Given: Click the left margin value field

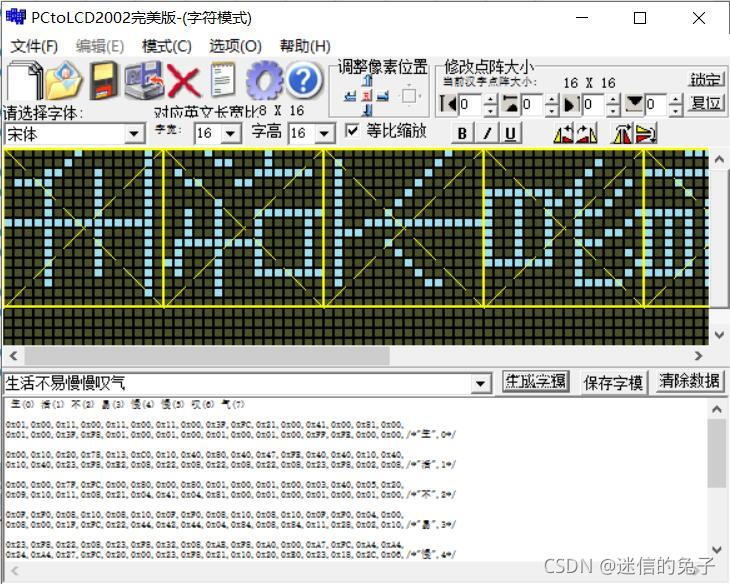Looking at the screenshot, I should coord(471,104).
